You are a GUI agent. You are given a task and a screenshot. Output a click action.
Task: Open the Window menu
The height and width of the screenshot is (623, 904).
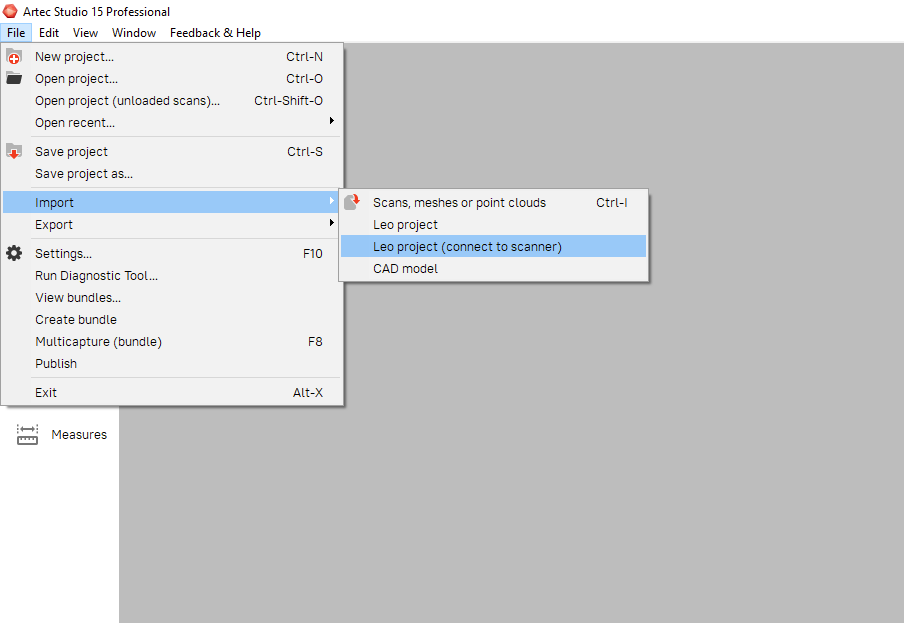[134, 33]
